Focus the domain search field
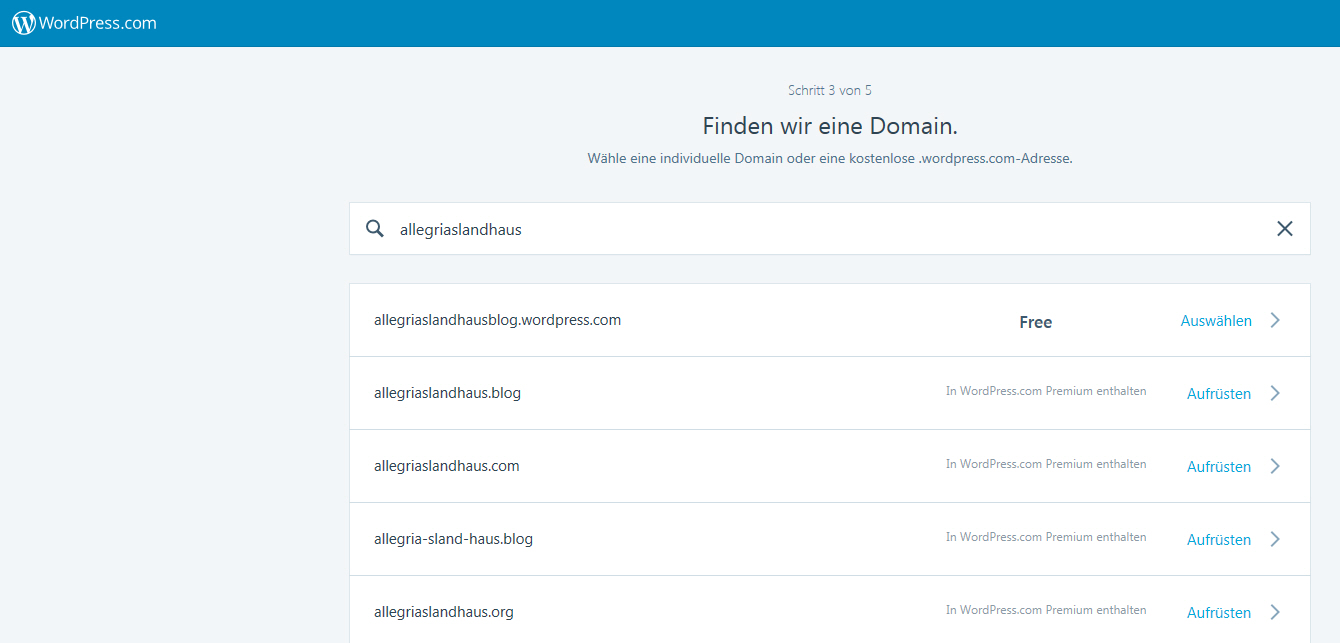 click(830, 229)
